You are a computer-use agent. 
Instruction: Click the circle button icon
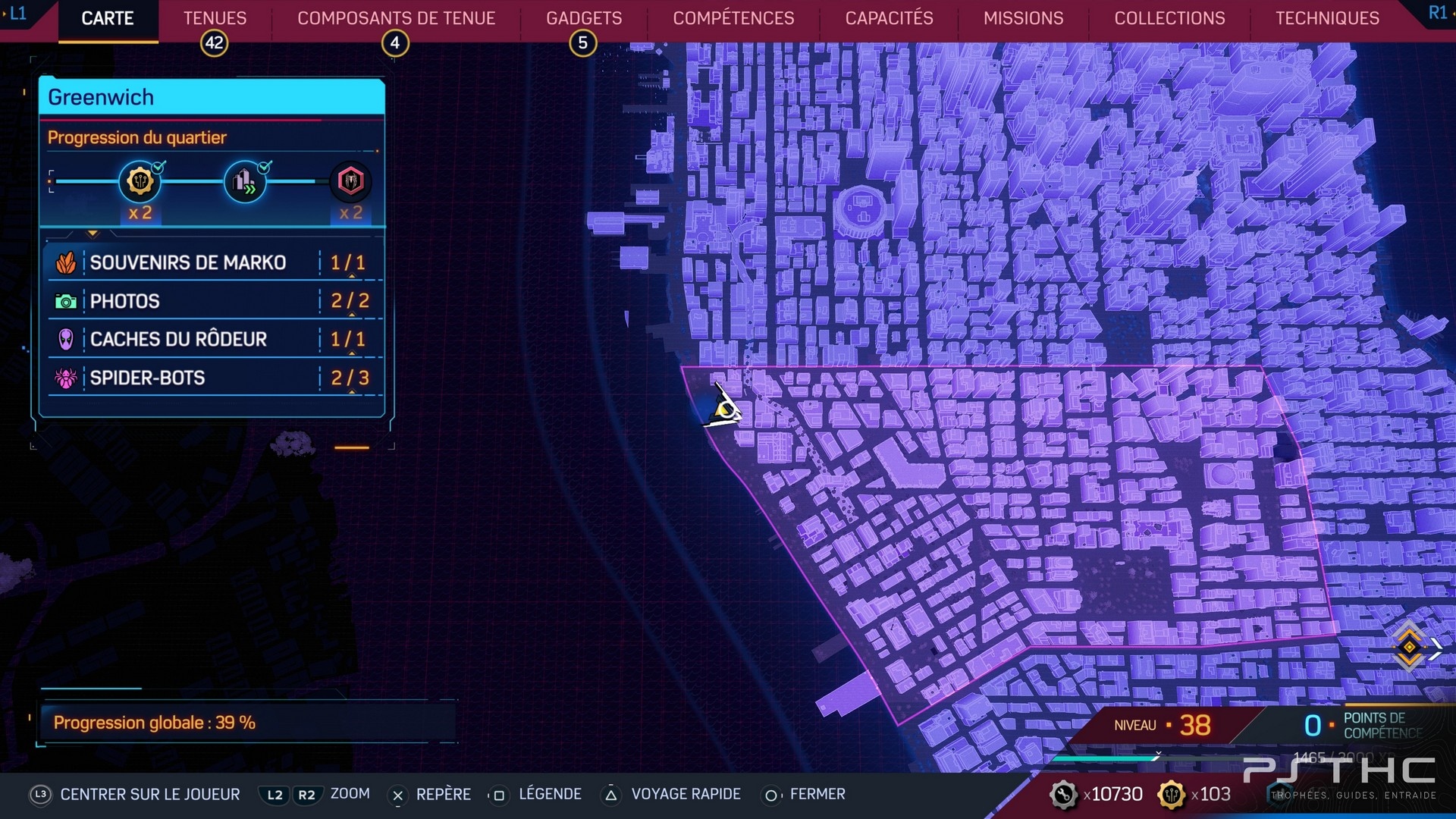click(770, 795)
